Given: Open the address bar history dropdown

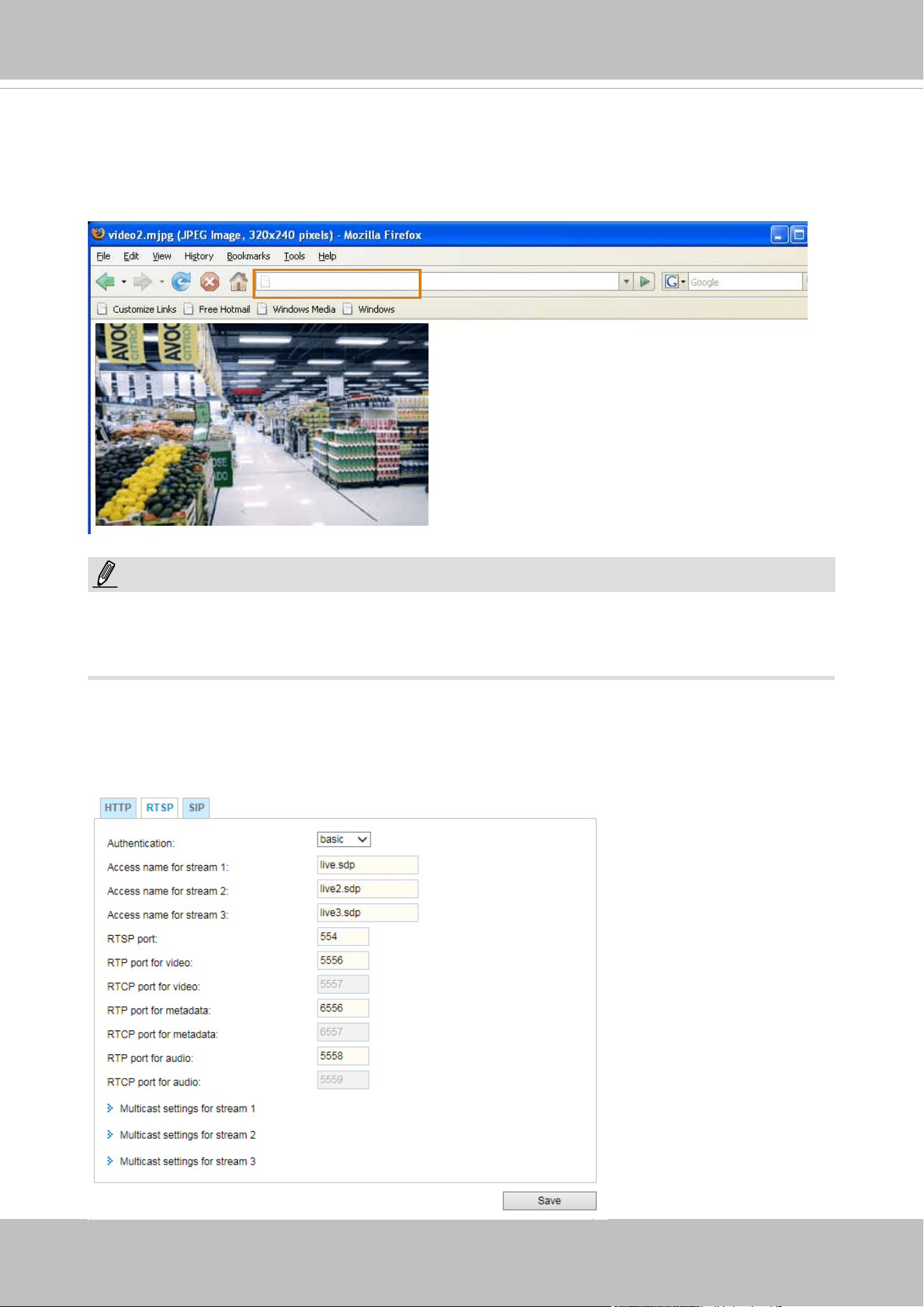Looking at the screenshot, I should coord(626,282).
